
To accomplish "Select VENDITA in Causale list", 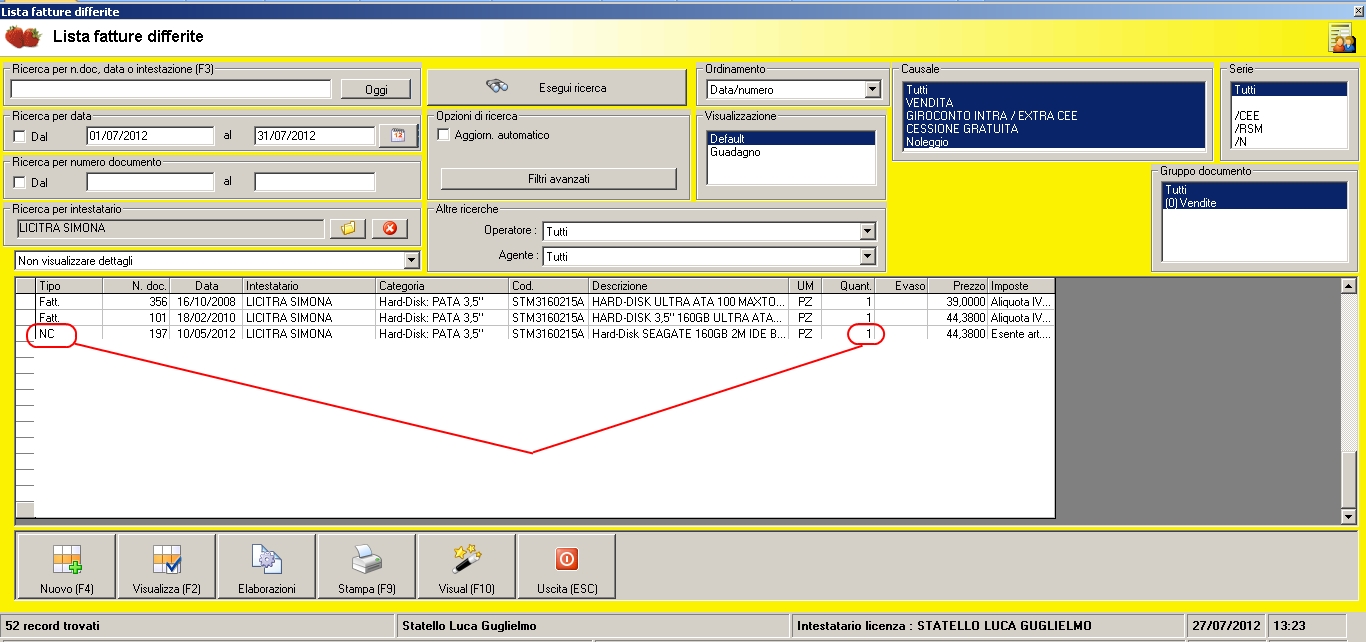I will 1054,103.
